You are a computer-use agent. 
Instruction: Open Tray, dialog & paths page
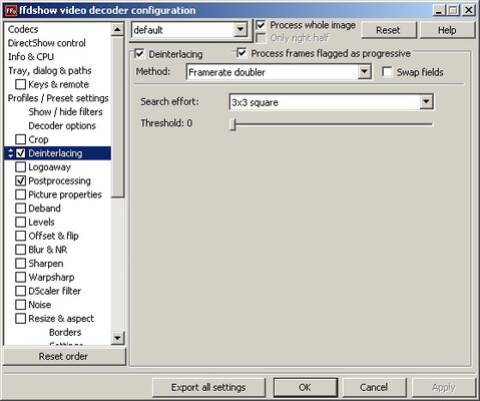coord(50,71)
